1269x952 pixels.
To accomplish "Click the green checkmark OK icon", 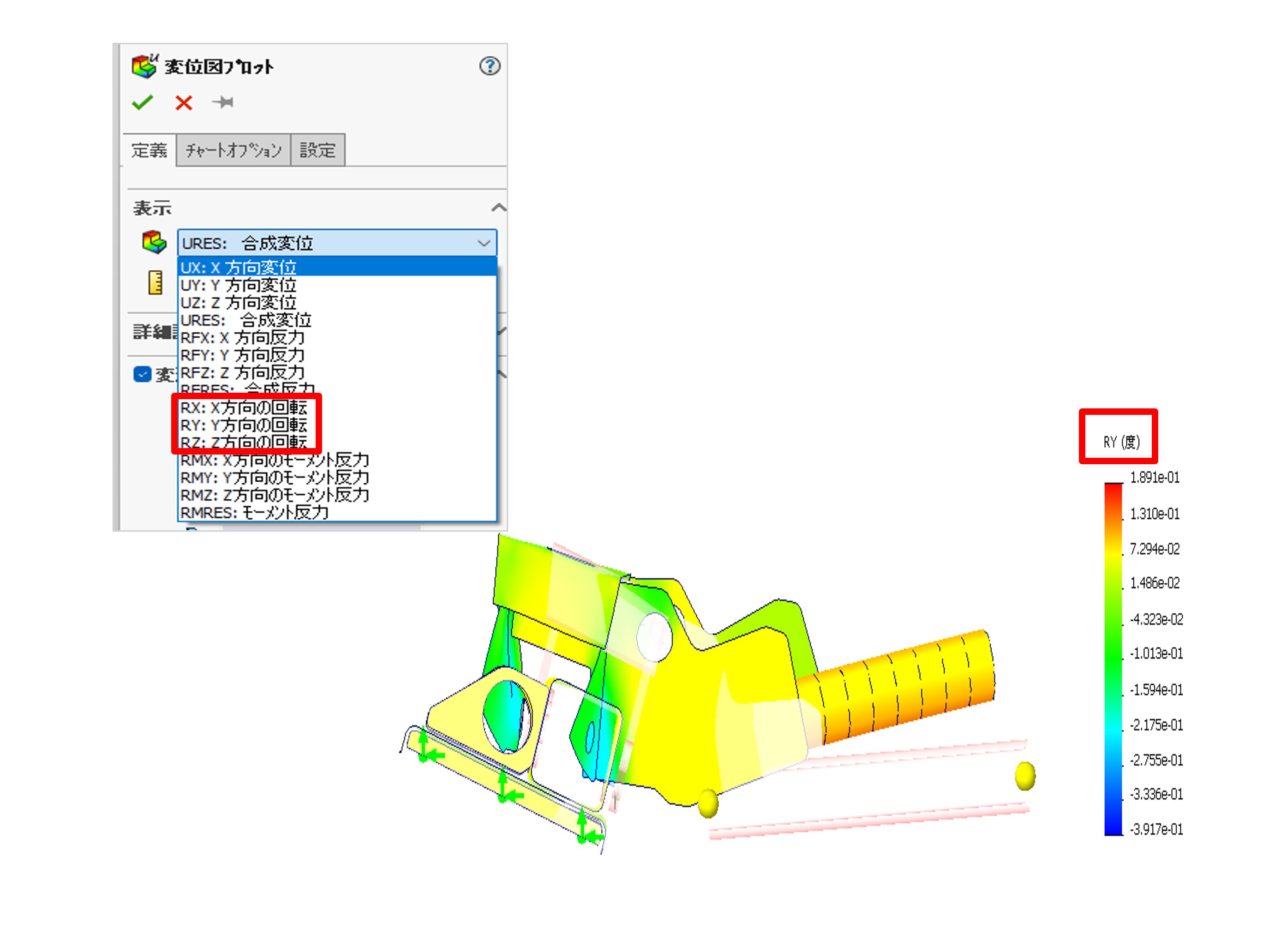I will click(x=142, y=103).
